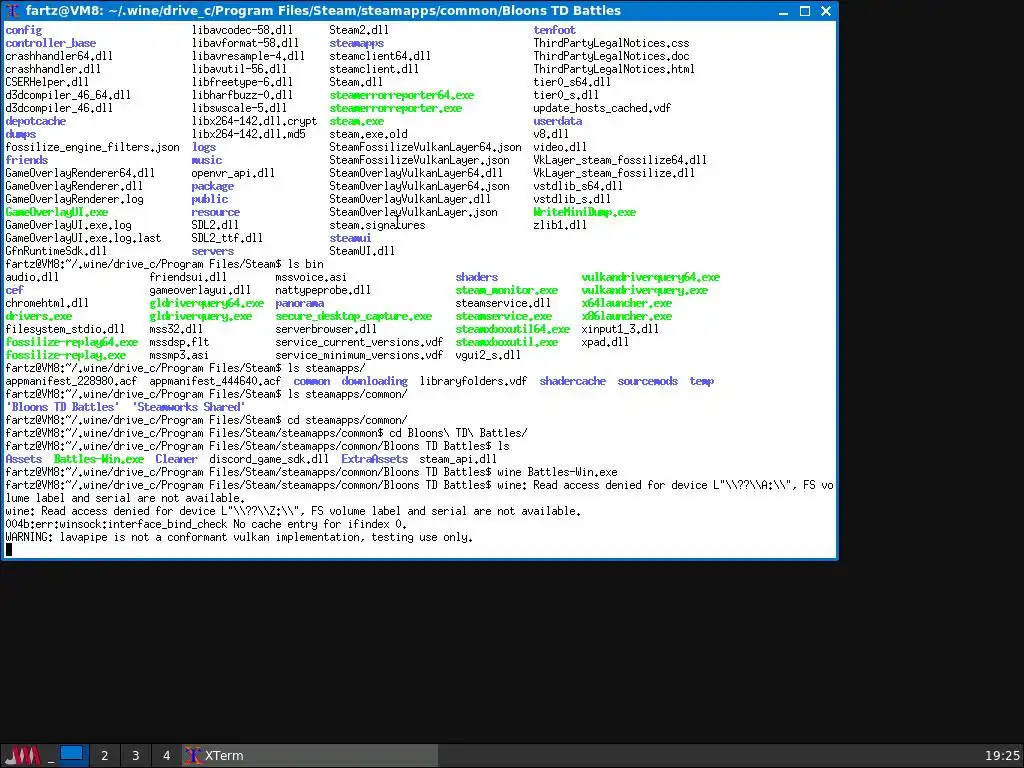The height and width of the screenshot is (768, 1024).
Task: Click 'libraryfolders.vdf' file name
Action: [473, 381]
